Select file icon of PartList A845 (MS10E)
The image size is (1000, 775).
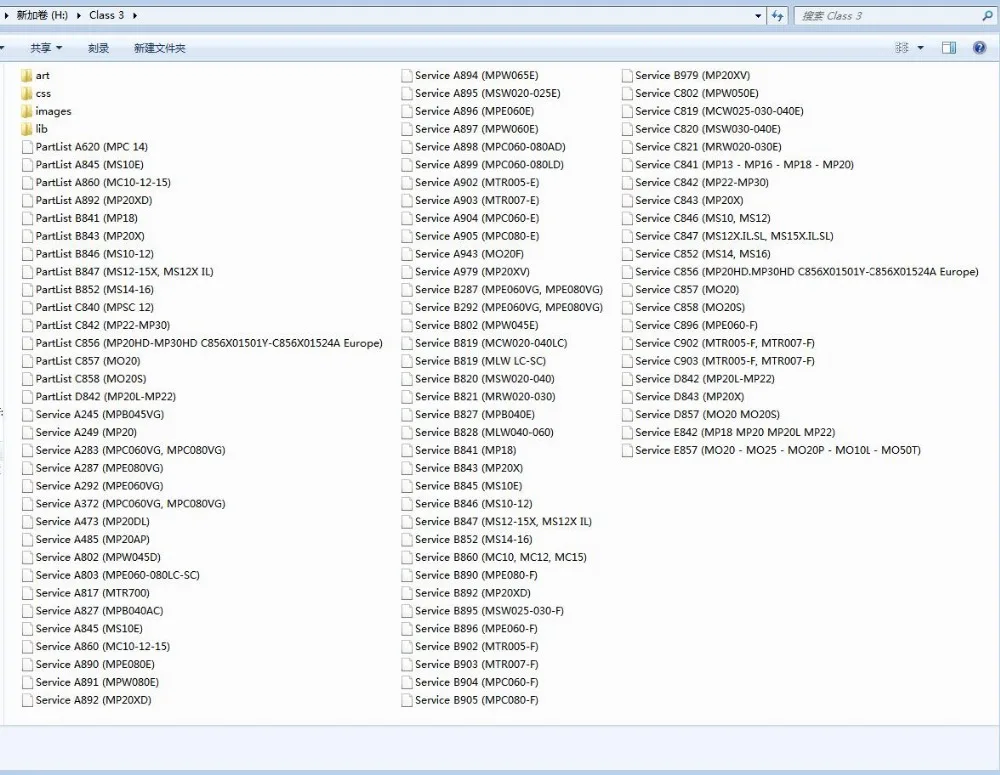[27, 165]
